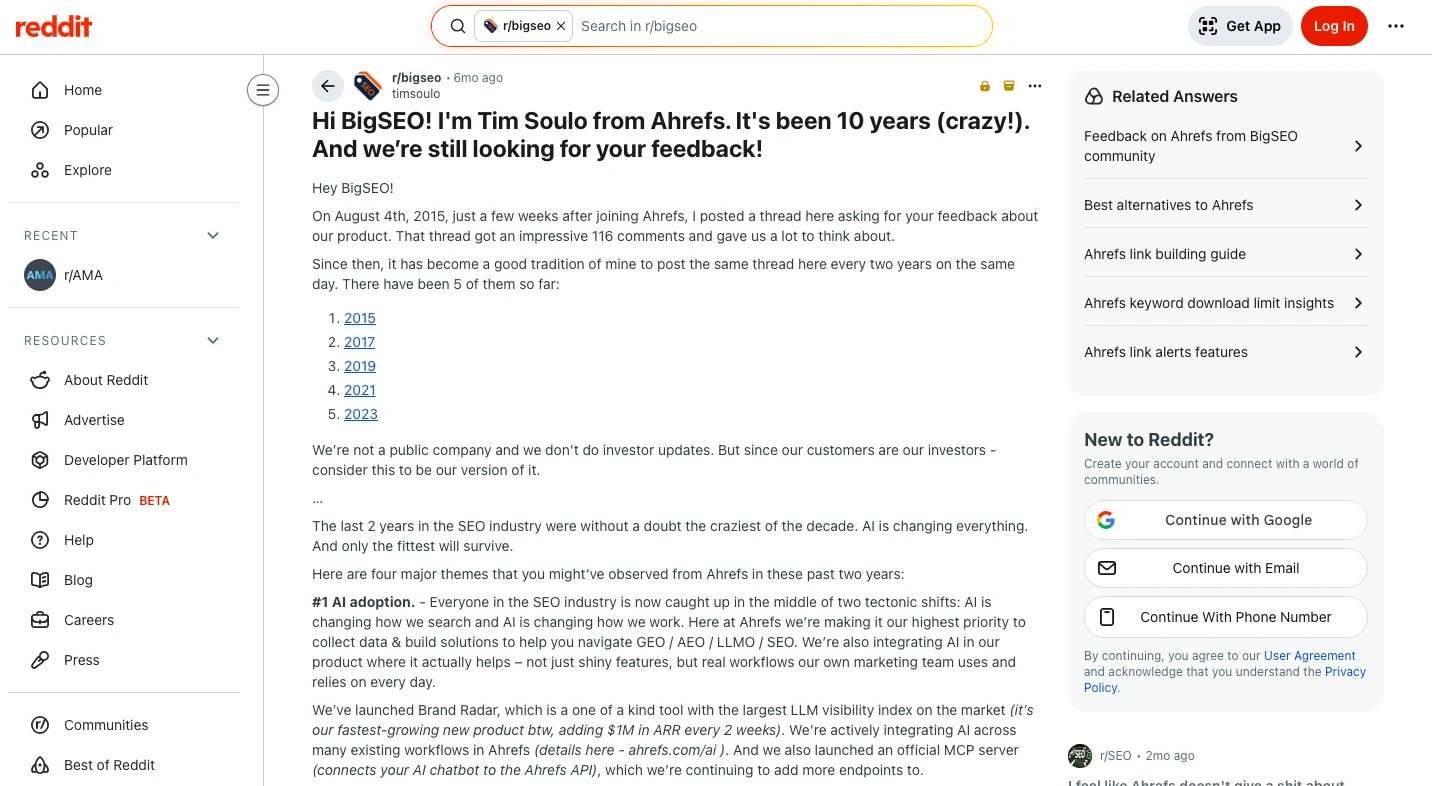Collapse the left sidebar navigation

point(263,91)
